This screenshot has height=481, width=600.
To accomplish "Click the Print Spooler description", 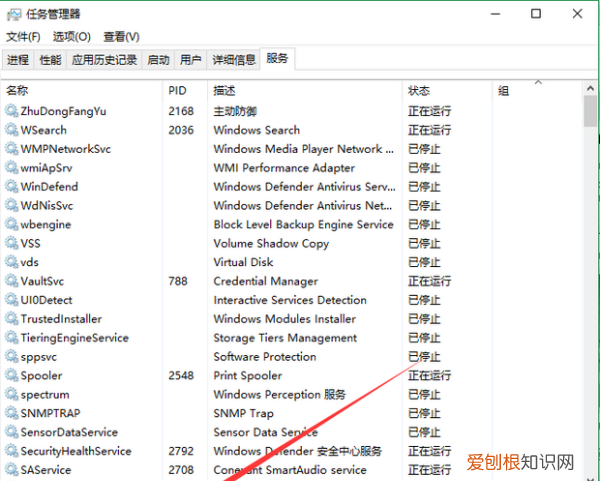I will [248, 375].
